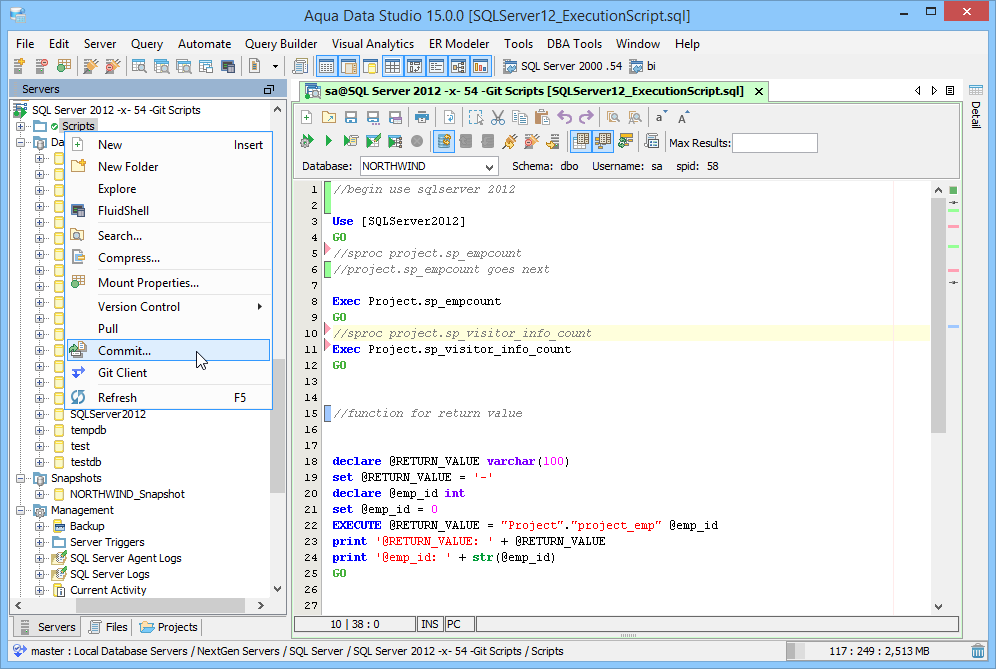
Task: Click the lowercase 'a' convert case icon
Action: (661, 117)
